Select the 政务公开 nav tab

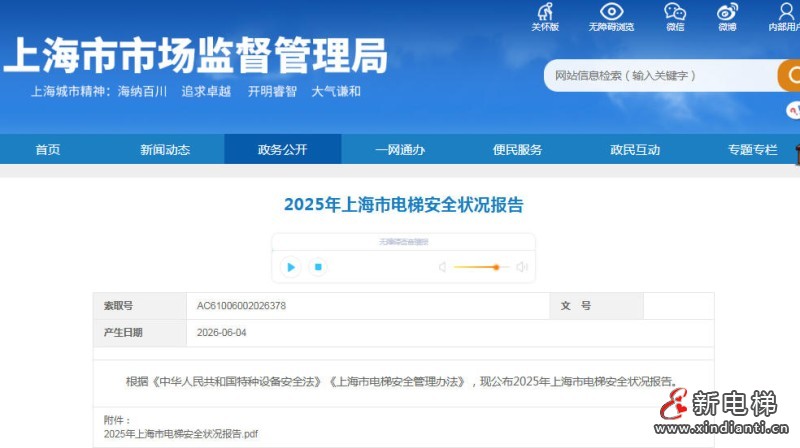click(283, 150)
